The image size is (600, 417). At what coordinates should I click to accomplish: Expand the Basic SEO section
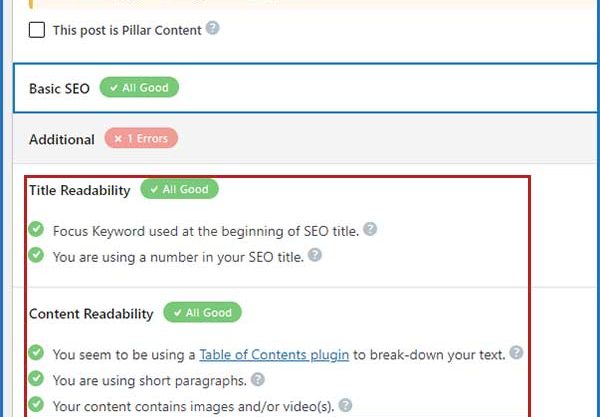(x=306, y=88)
